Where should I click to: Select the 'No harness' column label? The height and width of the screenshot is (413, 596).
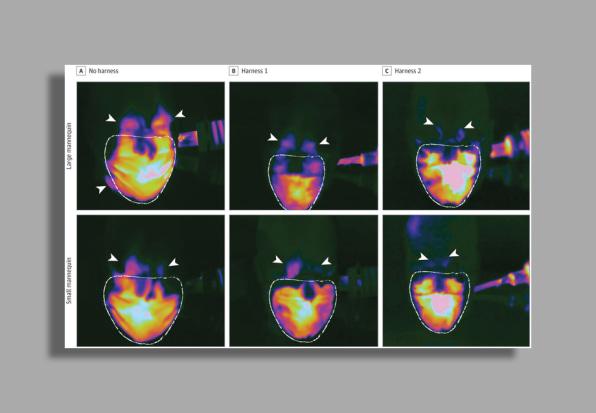pyautogui.click(x=103, y=71)
